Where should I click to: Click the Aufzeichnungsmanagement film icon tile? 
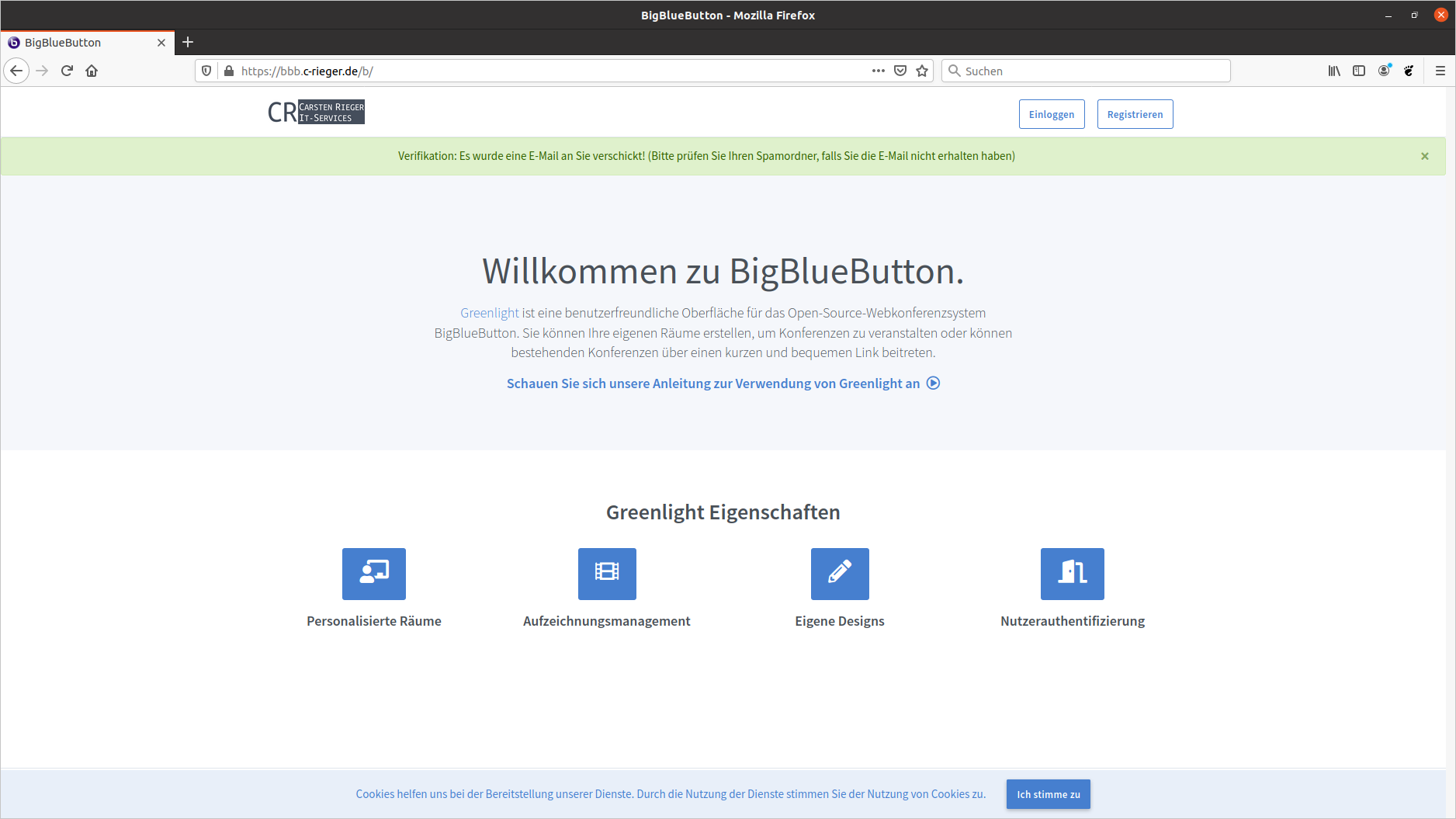coord(607,574)
